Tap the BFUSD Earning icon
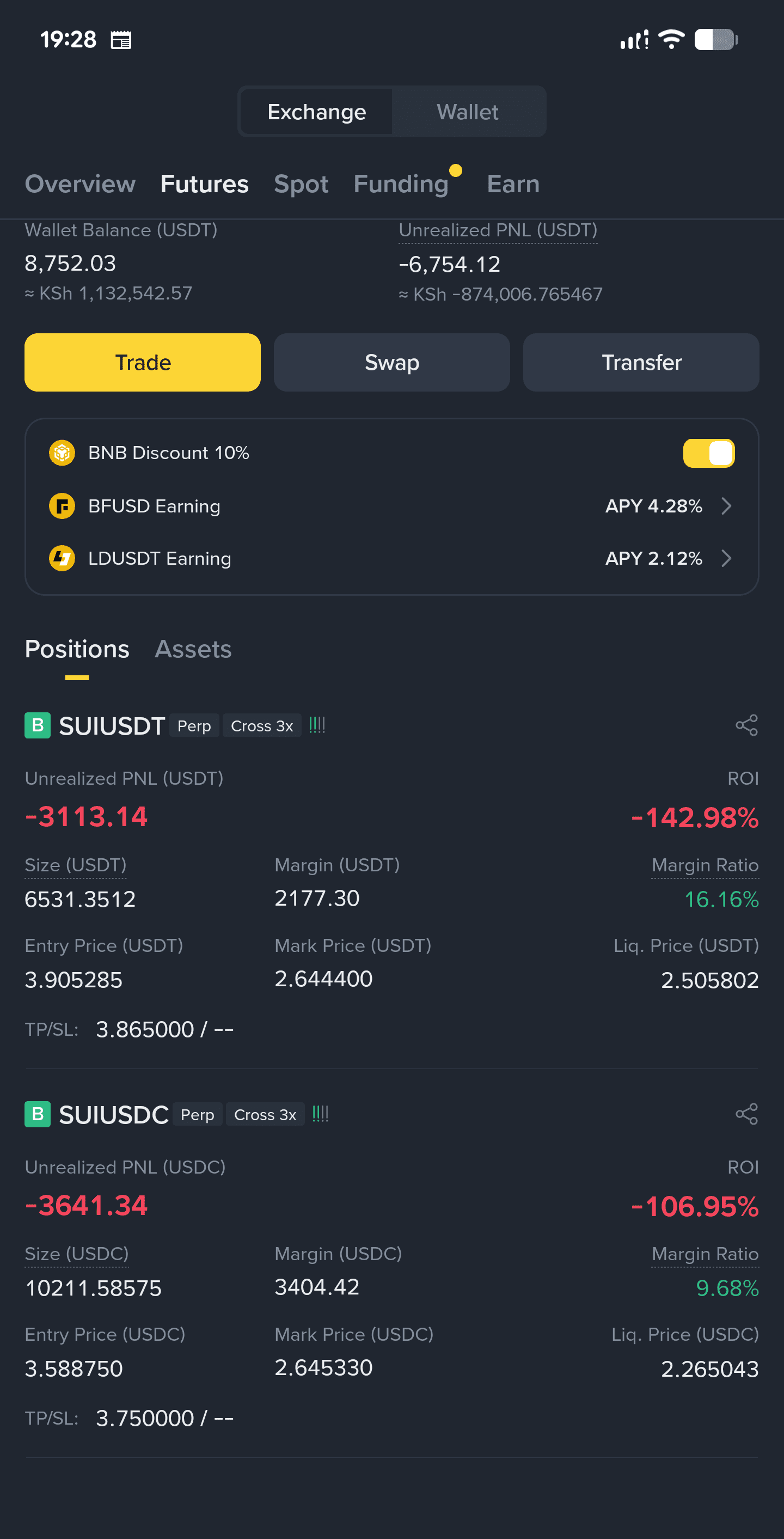Viewport: 784px width, 1539px height. click(62, 506)
